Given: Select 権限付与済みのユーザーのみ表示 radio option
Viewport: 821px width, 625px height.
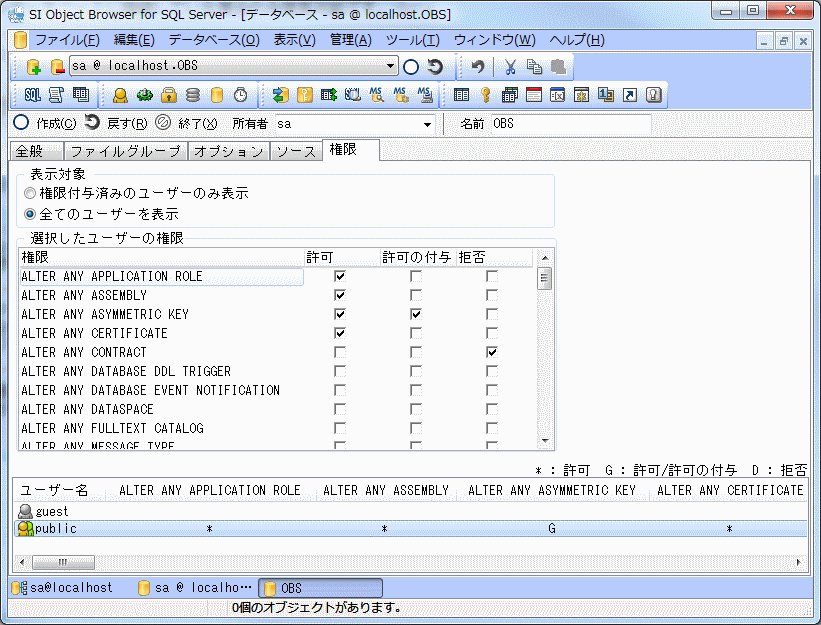Looking at the screenshot, I should (31, 193).
